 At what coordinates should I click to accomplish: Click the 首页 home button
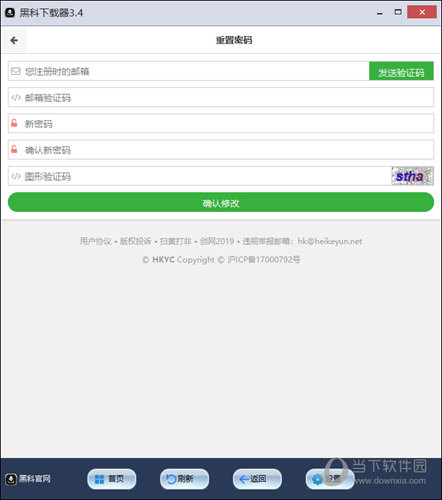(x=112, y=479)
